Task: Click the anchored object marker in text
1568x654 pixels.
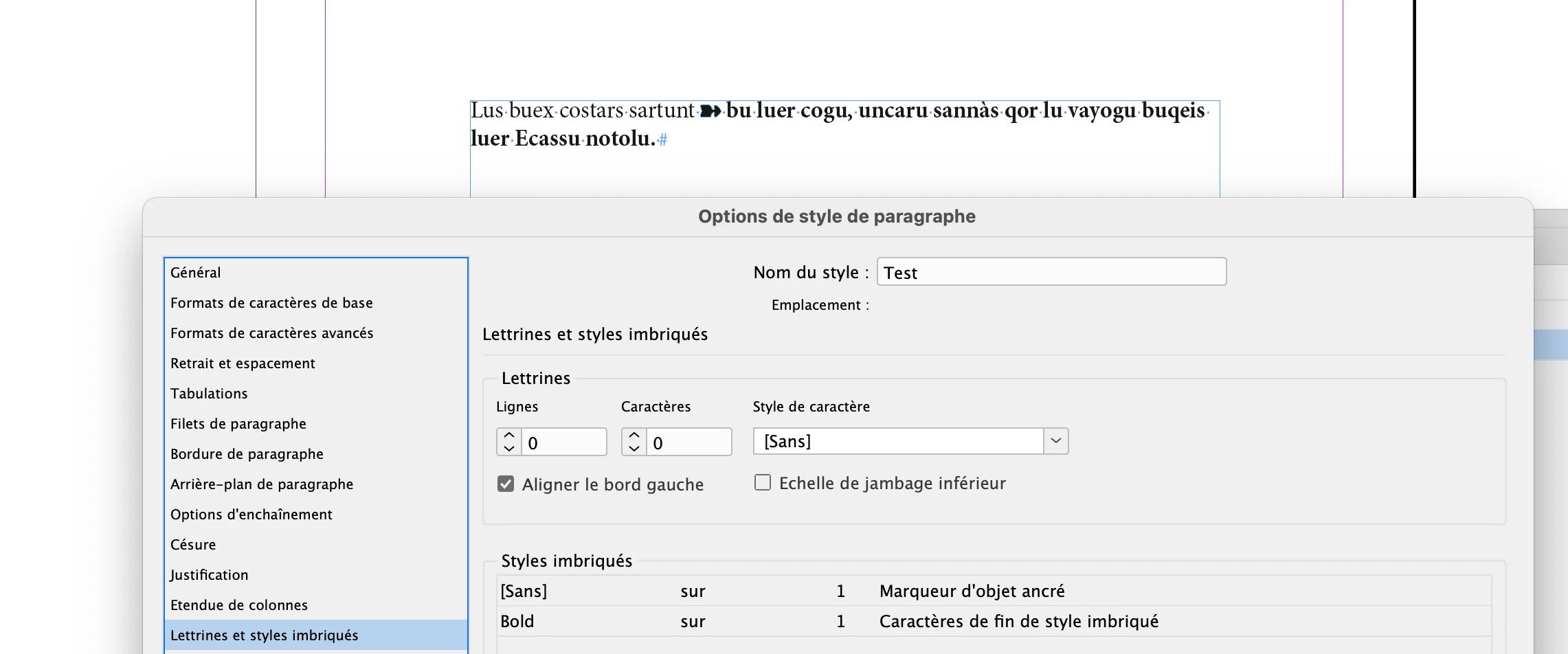Action: (710, 111)
